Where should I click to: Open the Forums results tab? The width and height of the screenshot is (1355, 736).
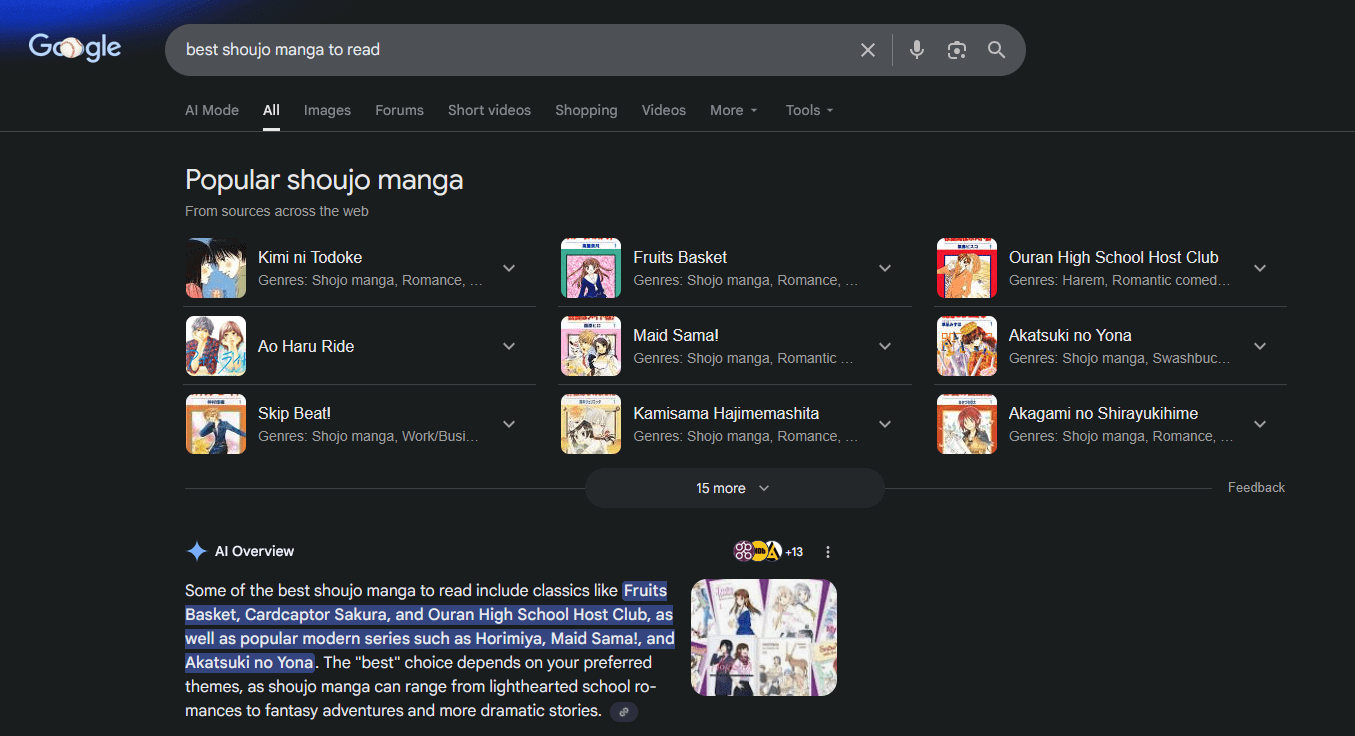click(x=399, y=110)
